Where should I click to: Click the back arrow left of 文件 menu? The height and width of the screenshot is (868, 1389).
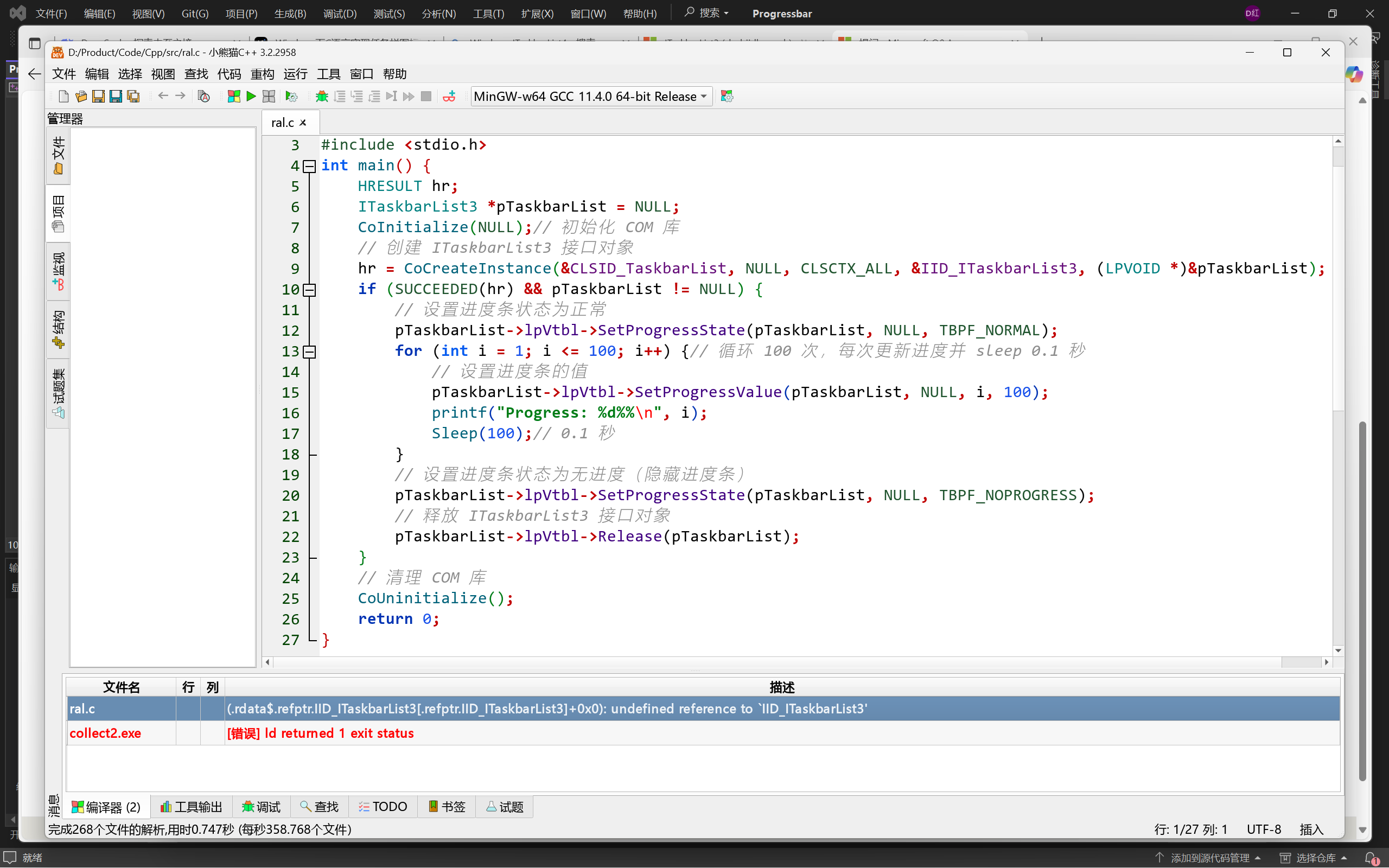point(34,73)
